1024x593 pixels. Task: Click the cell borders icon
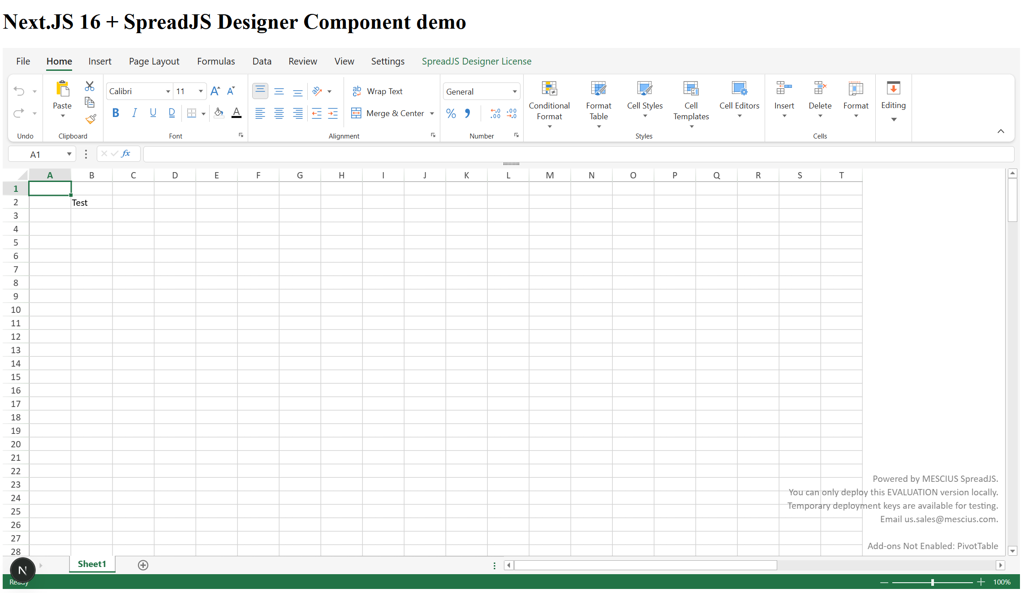coord(191,113)
